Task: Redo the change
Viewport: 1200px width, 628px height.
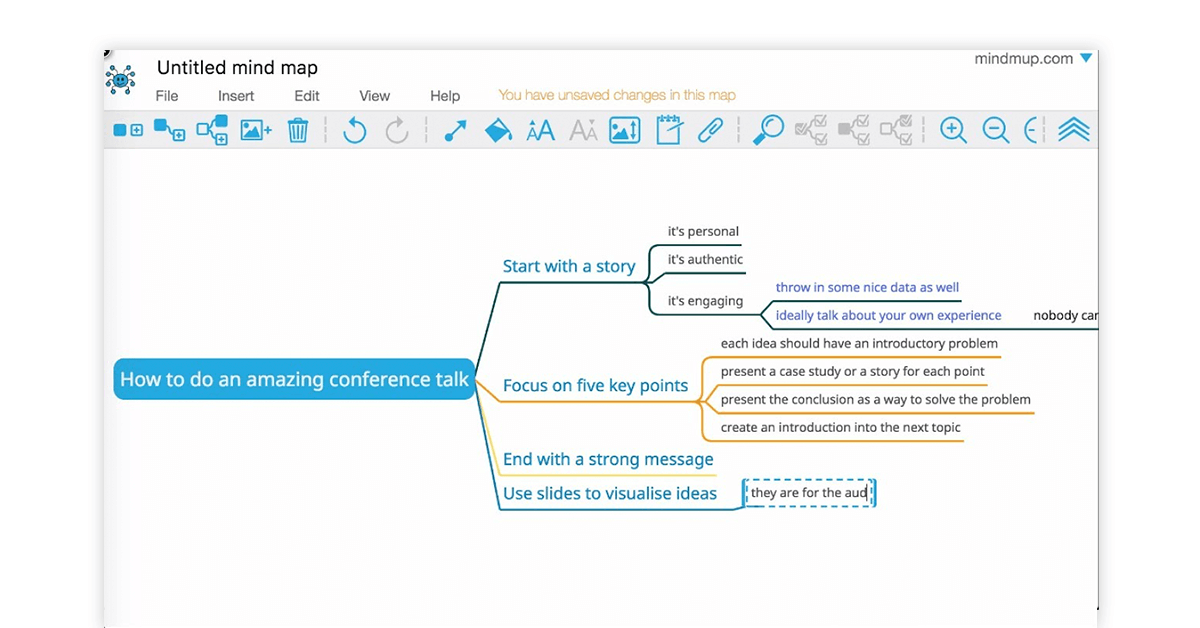Action: click(x=397, y=130)
